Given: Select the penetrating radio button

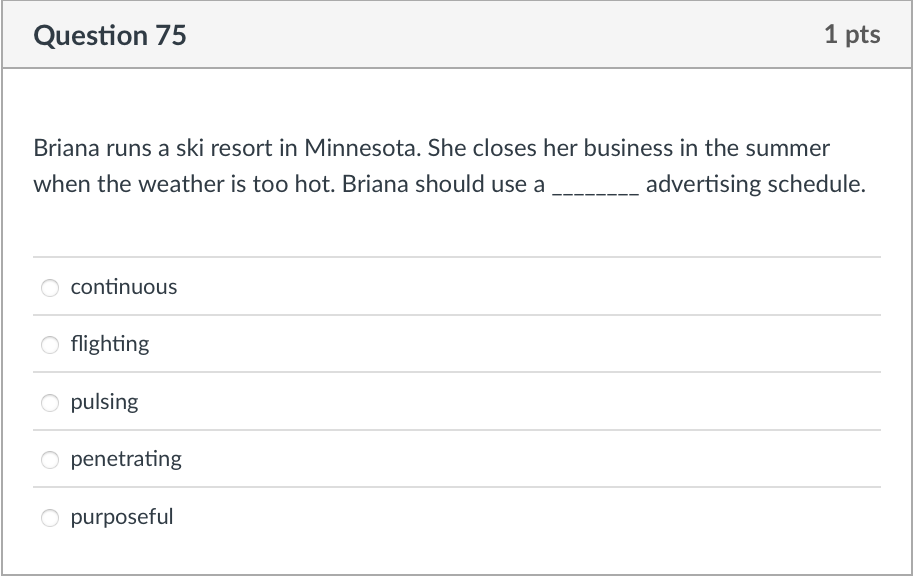Looking at the screenshot, I should tap(50, 460).
